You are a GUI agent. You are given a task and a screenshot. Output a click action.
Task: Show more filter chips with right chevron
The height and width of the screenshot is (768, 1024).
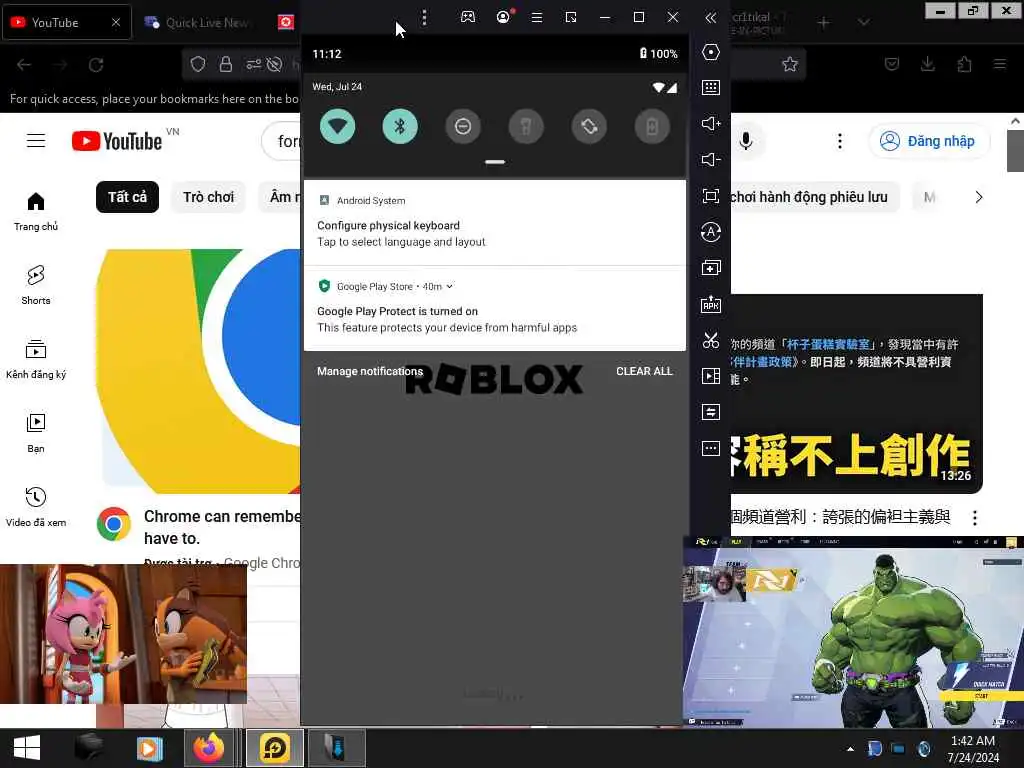[x=978, y=197]
